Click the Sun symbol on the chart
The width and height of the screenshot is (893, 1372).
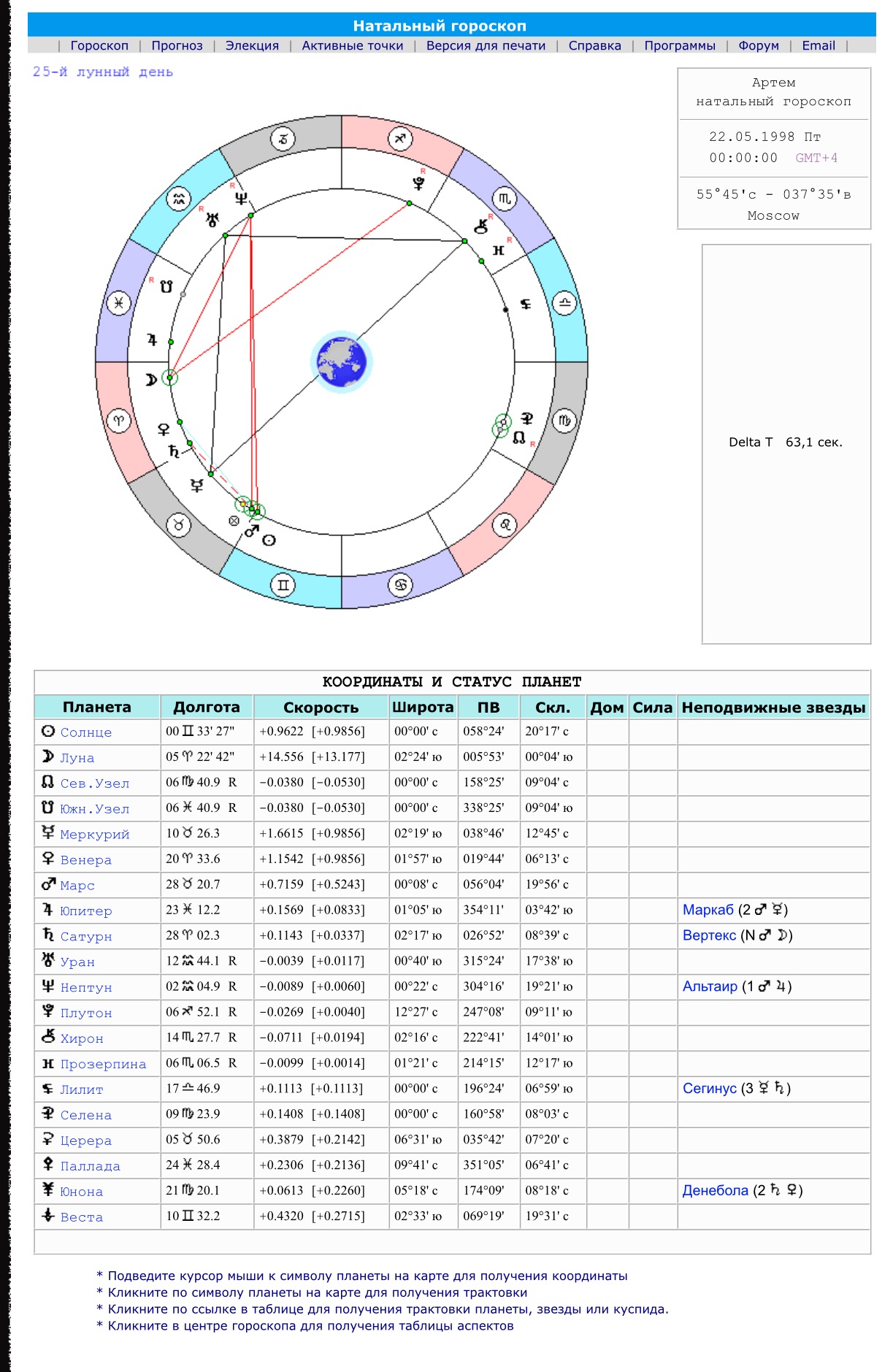click(269, 540)
